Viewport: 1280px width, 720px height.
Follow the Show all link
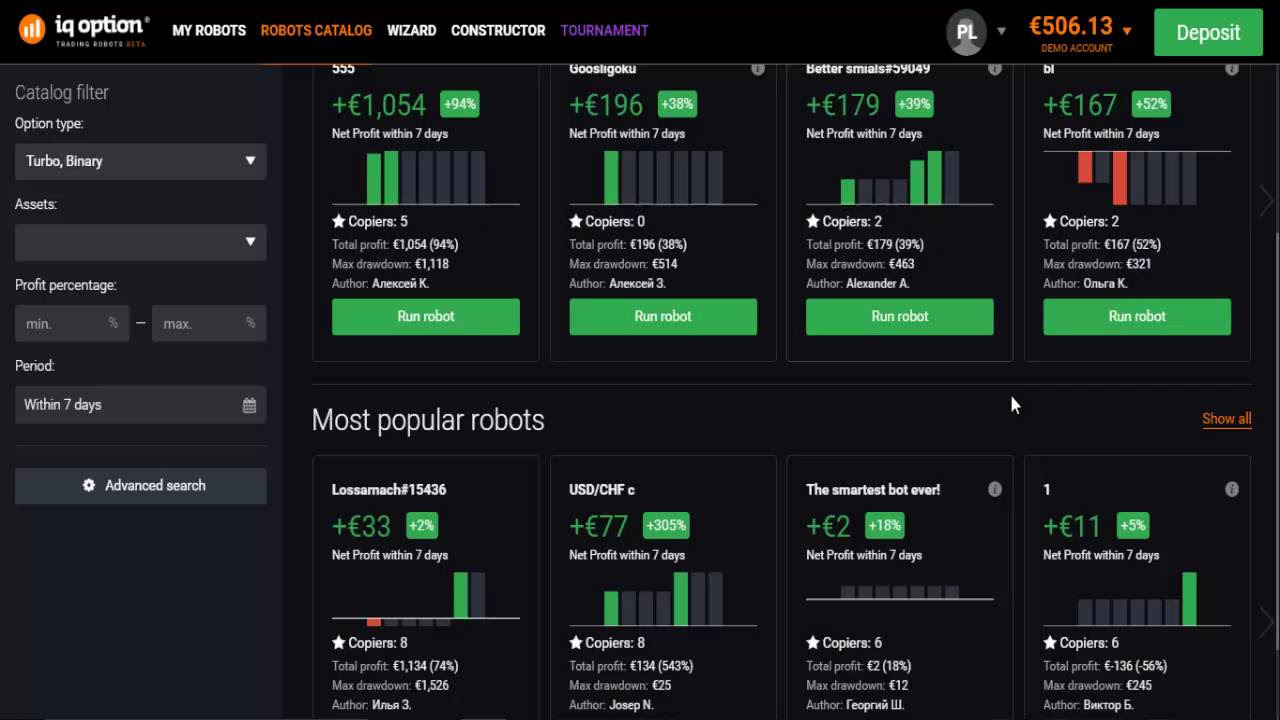(1226, 419)
